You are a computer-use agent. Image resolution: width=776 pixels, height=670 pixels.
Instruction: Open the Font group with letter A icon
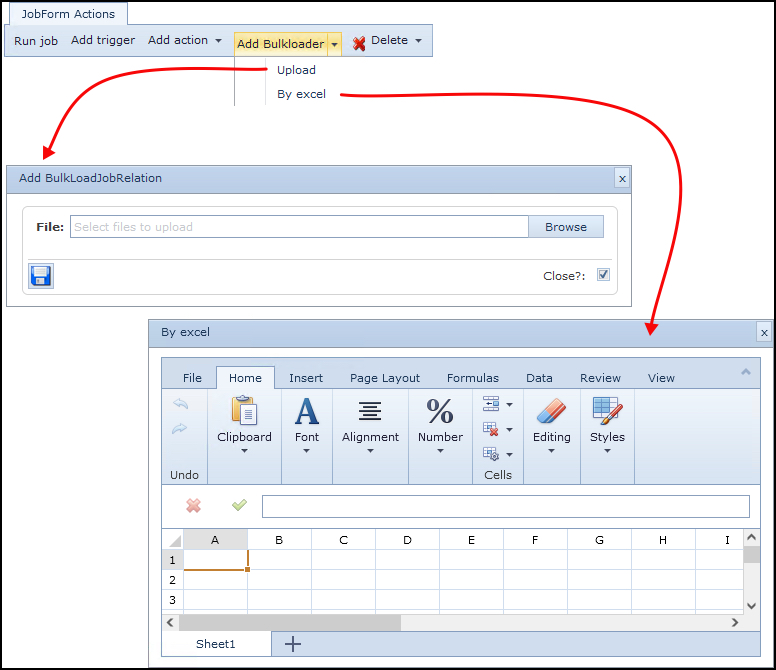click(307, 411)
